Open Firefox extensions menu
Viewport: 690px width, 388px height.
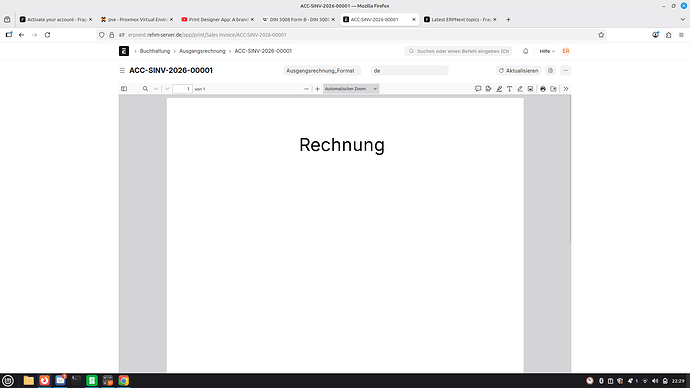[668, 35]
